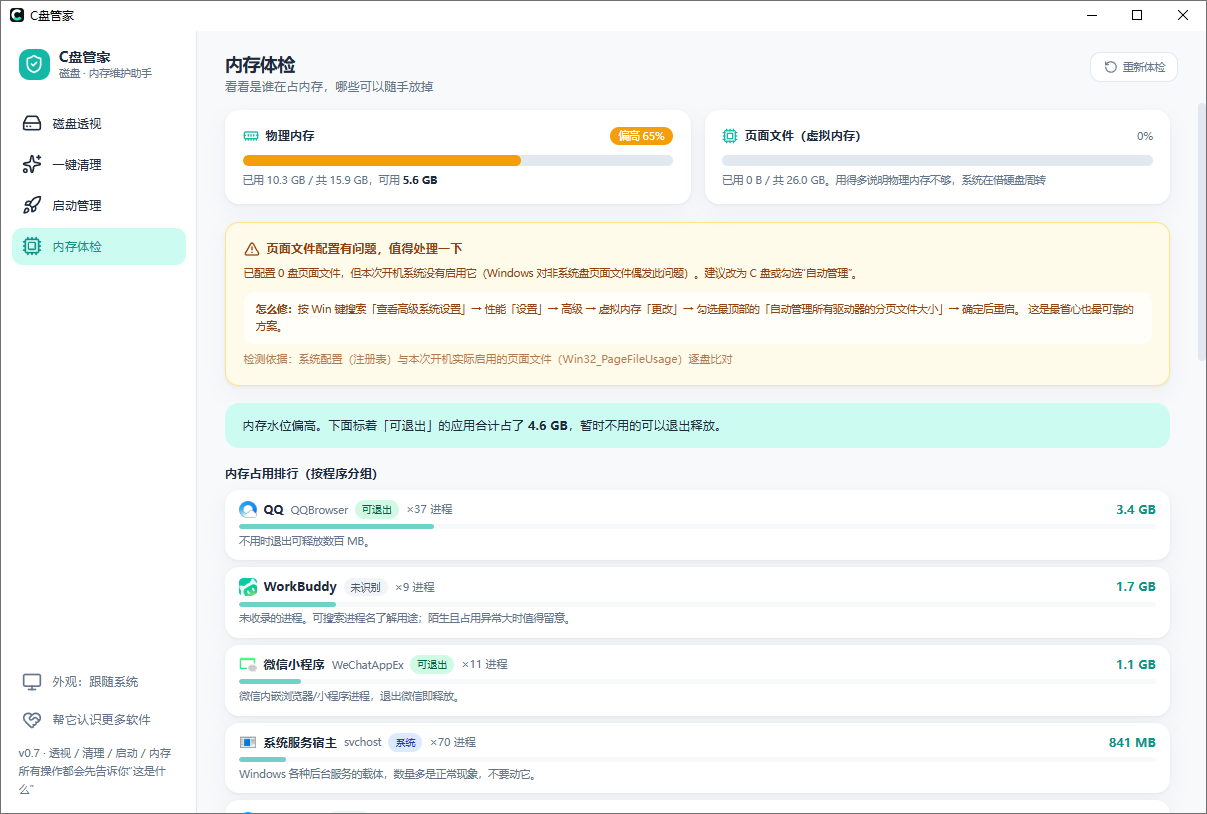Click the QQ browser app icon
The width and height of the screenshot is (1207, 814).
248,509
